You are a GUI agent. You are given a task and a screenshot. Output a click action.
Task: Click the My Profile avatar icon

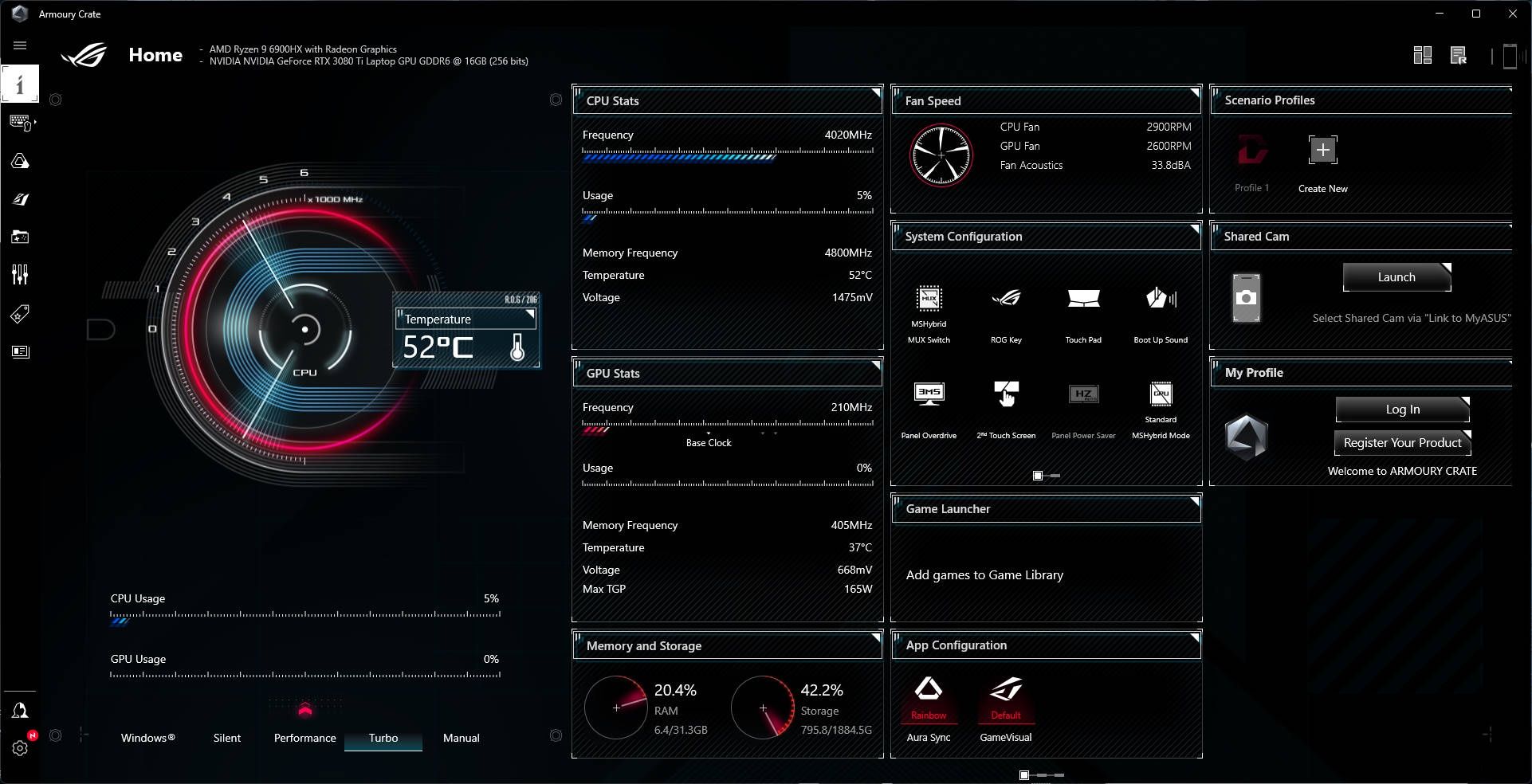click(x=1247, y=437)
